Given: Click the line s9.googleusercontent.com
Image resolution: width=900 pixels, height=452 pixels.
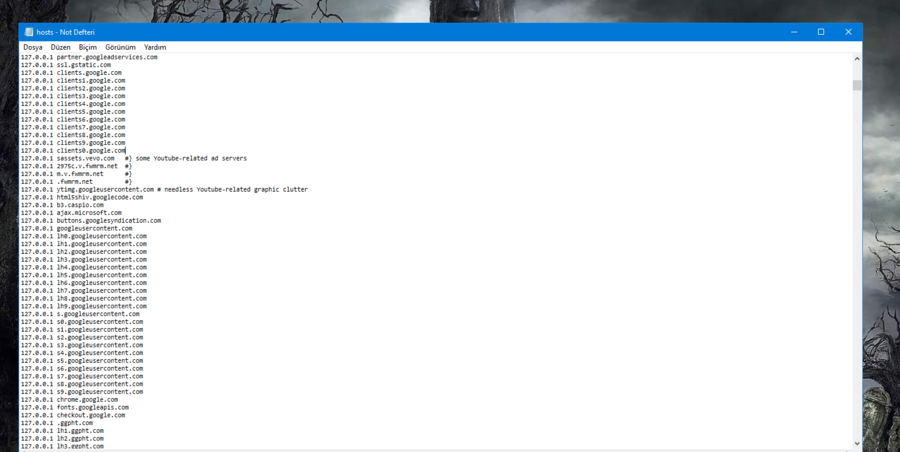Looking at the screenshot, I should 82,391.
